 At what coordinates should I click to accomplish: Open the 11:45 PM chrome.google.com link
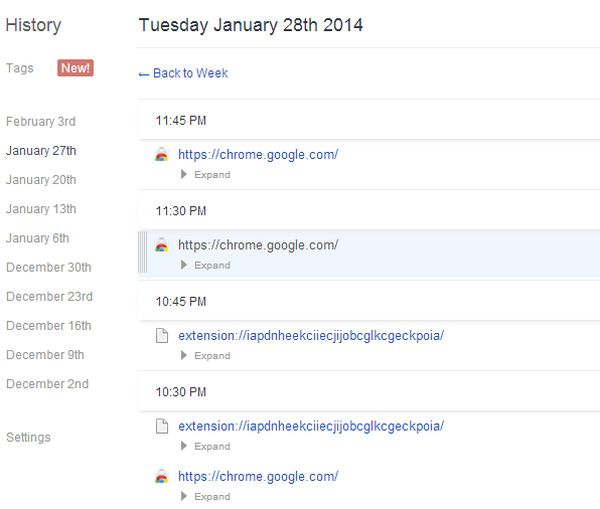tap(258, 155)
